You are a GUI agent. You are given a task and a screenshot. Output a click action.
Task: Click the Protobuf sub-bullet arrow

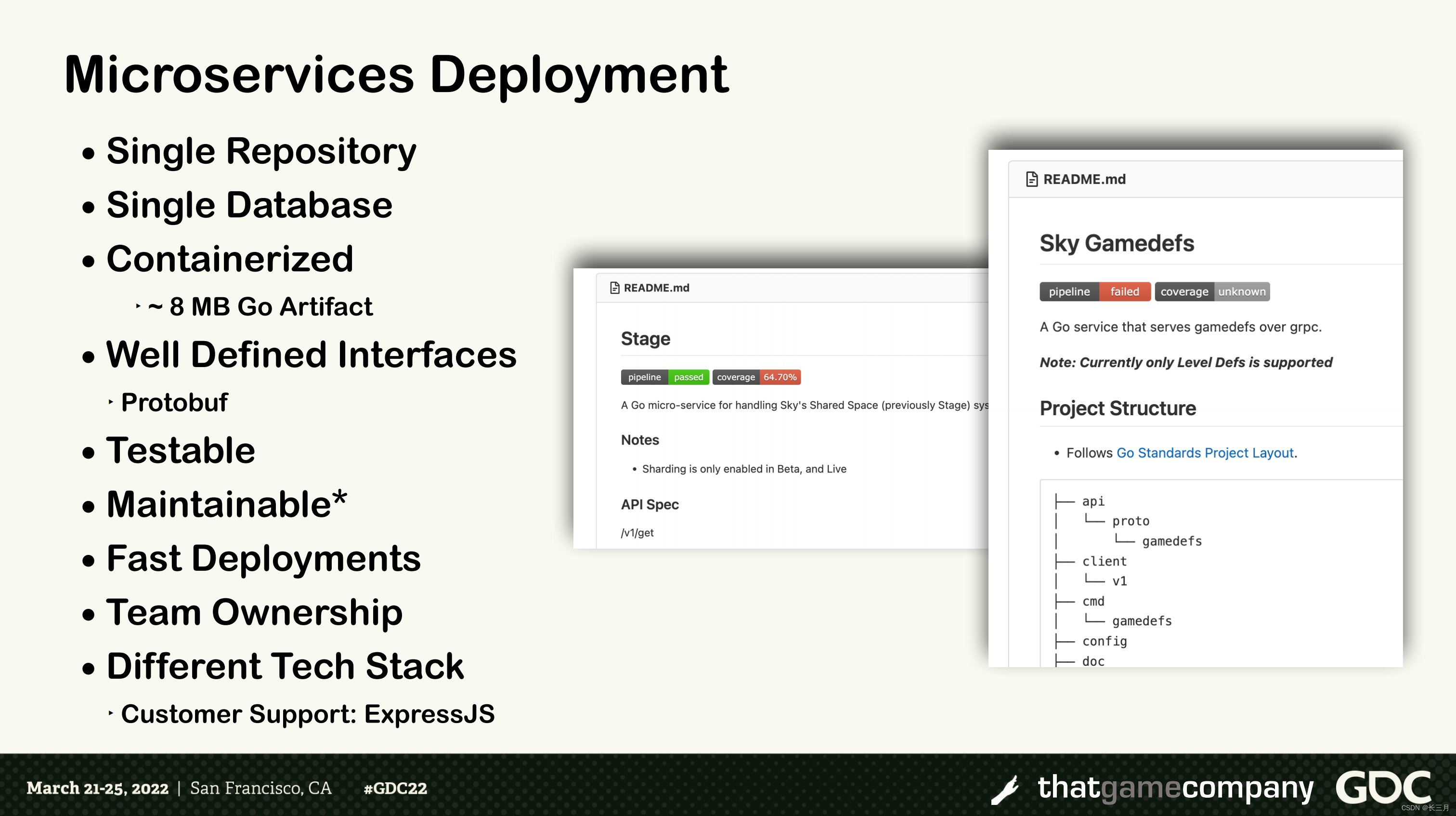111,402
